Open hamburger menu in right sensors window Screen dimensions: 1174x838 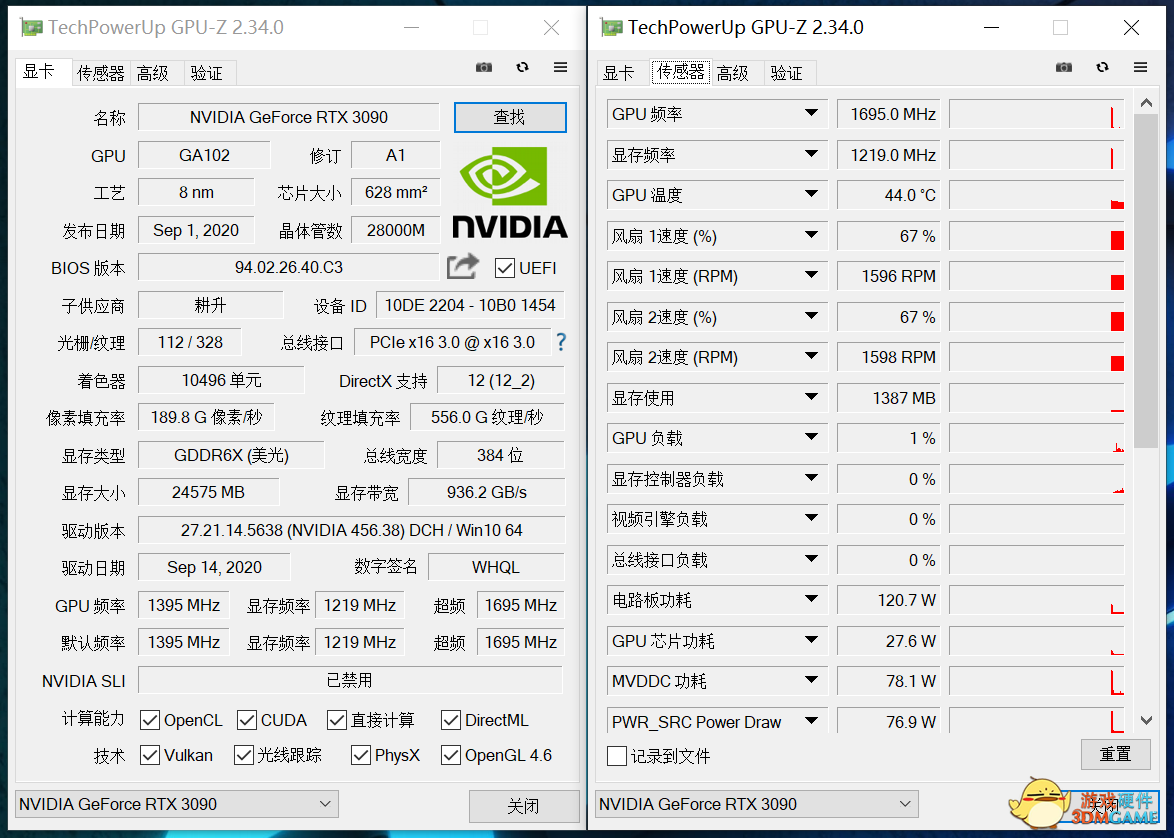pos(1140,67)
